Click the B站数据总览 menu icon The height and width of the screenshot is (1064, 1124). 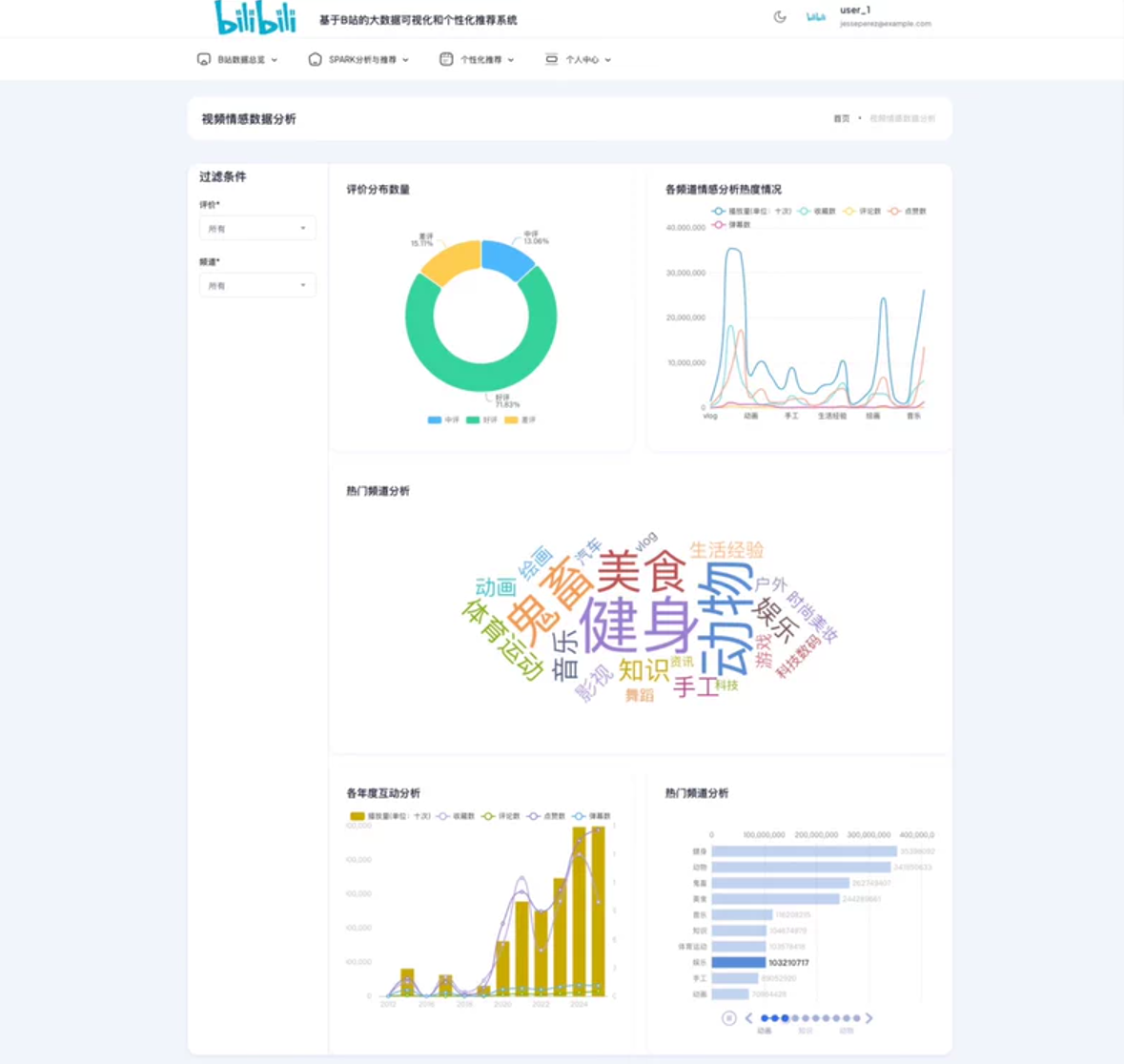pos(203,59)
